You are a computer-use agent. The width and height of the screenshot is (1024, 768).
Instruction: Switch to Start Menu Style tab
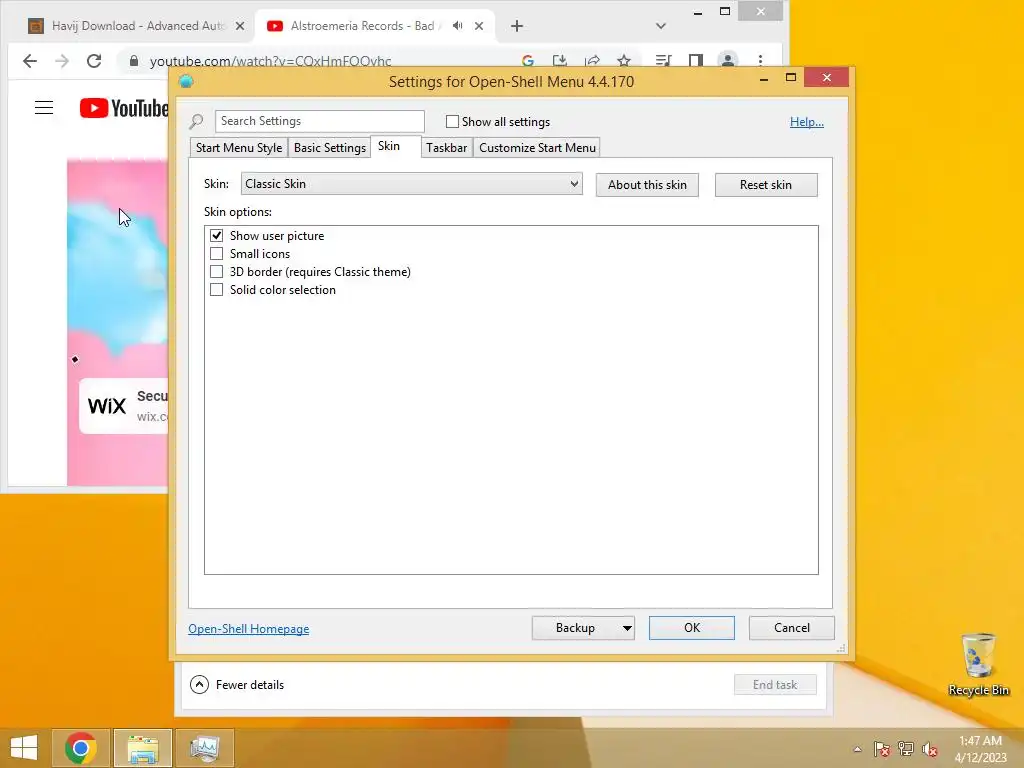point(239,148)
